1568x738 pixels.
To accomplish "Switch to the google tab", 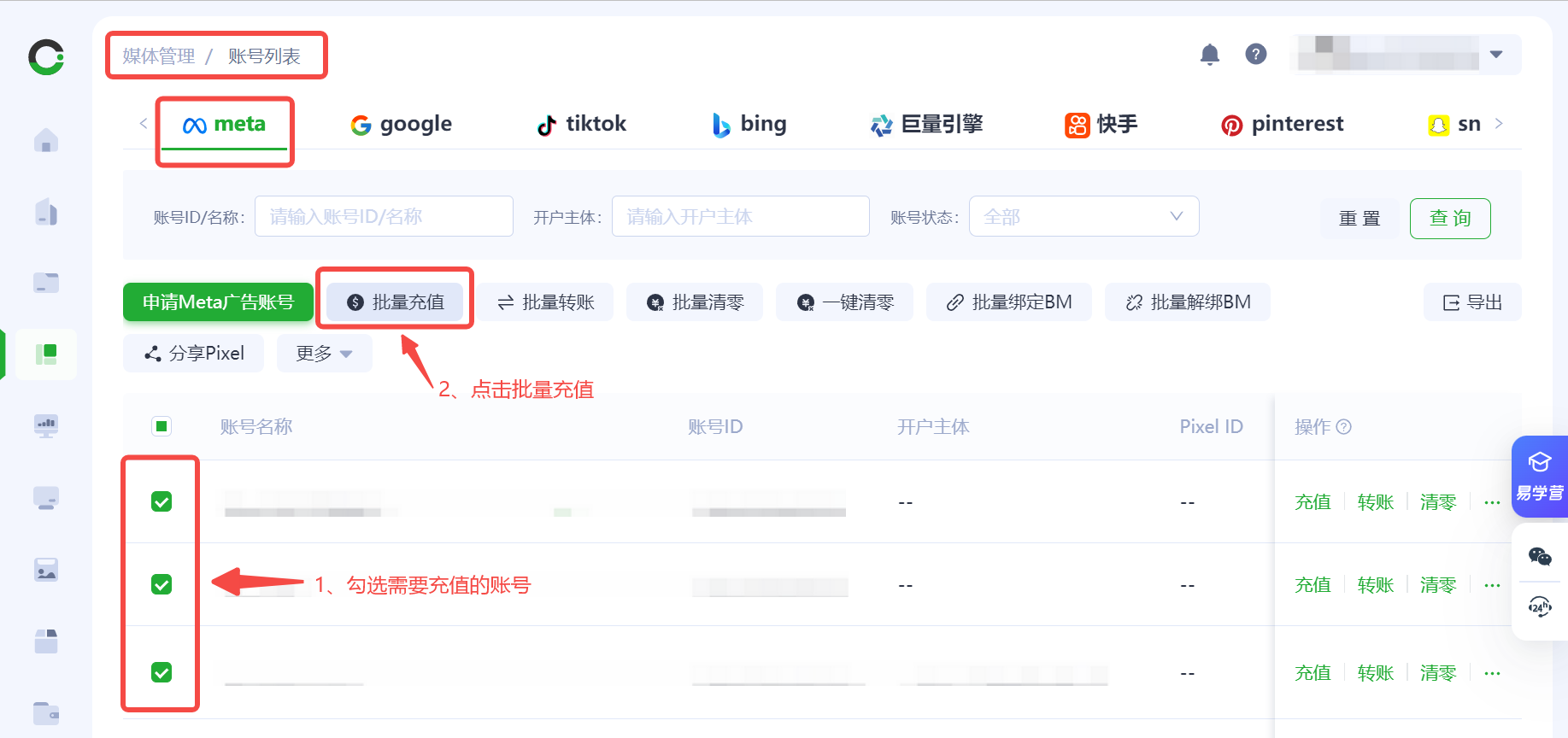I will coord(401,125).
